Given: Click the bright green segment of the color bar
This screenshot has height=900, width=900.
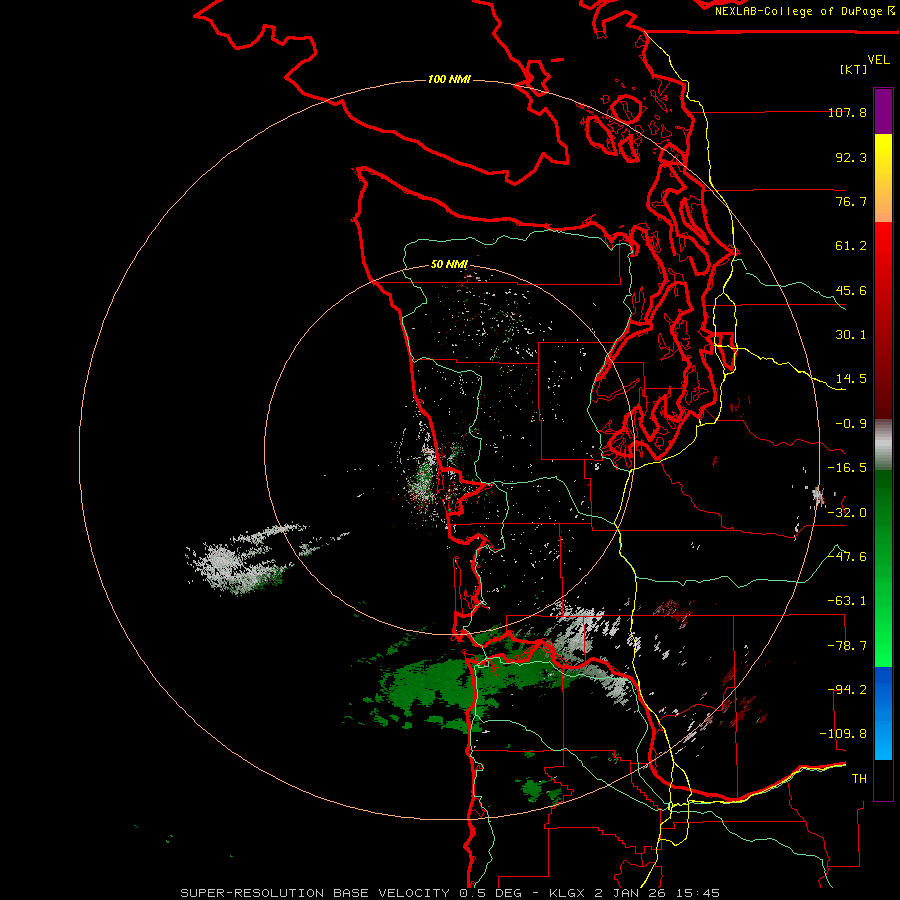Looking at the screenshot, I should [883, 643].
